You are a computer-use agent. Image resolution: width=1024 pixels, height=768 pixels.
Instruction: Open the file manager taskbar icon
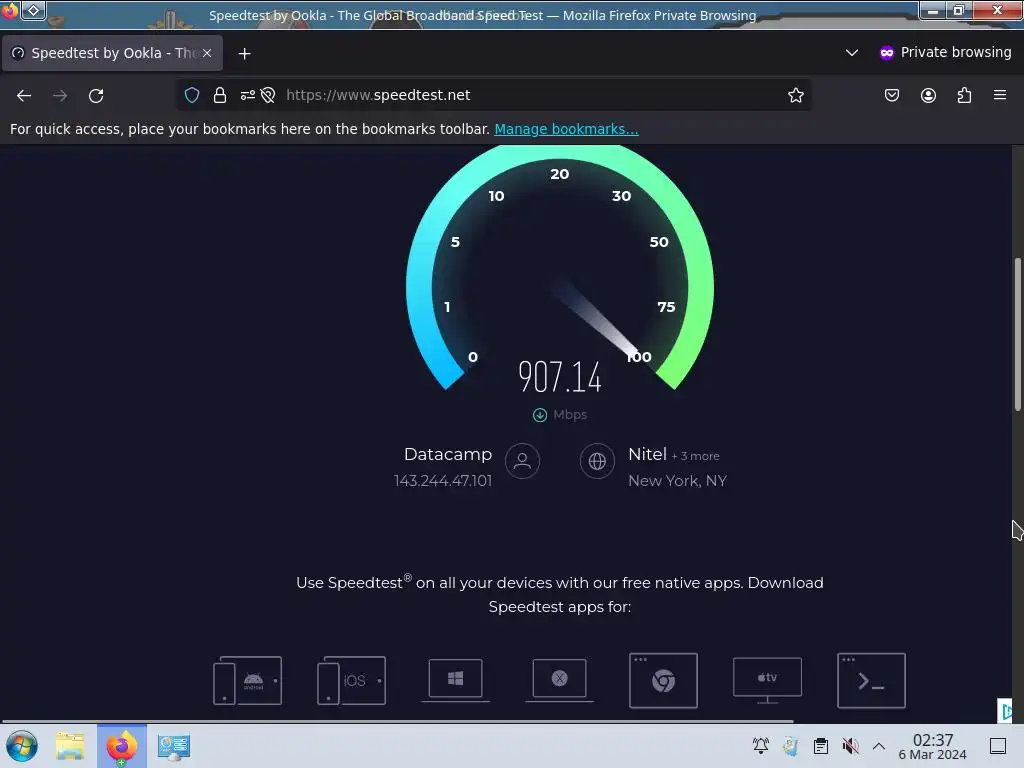(x=70, y=746)
